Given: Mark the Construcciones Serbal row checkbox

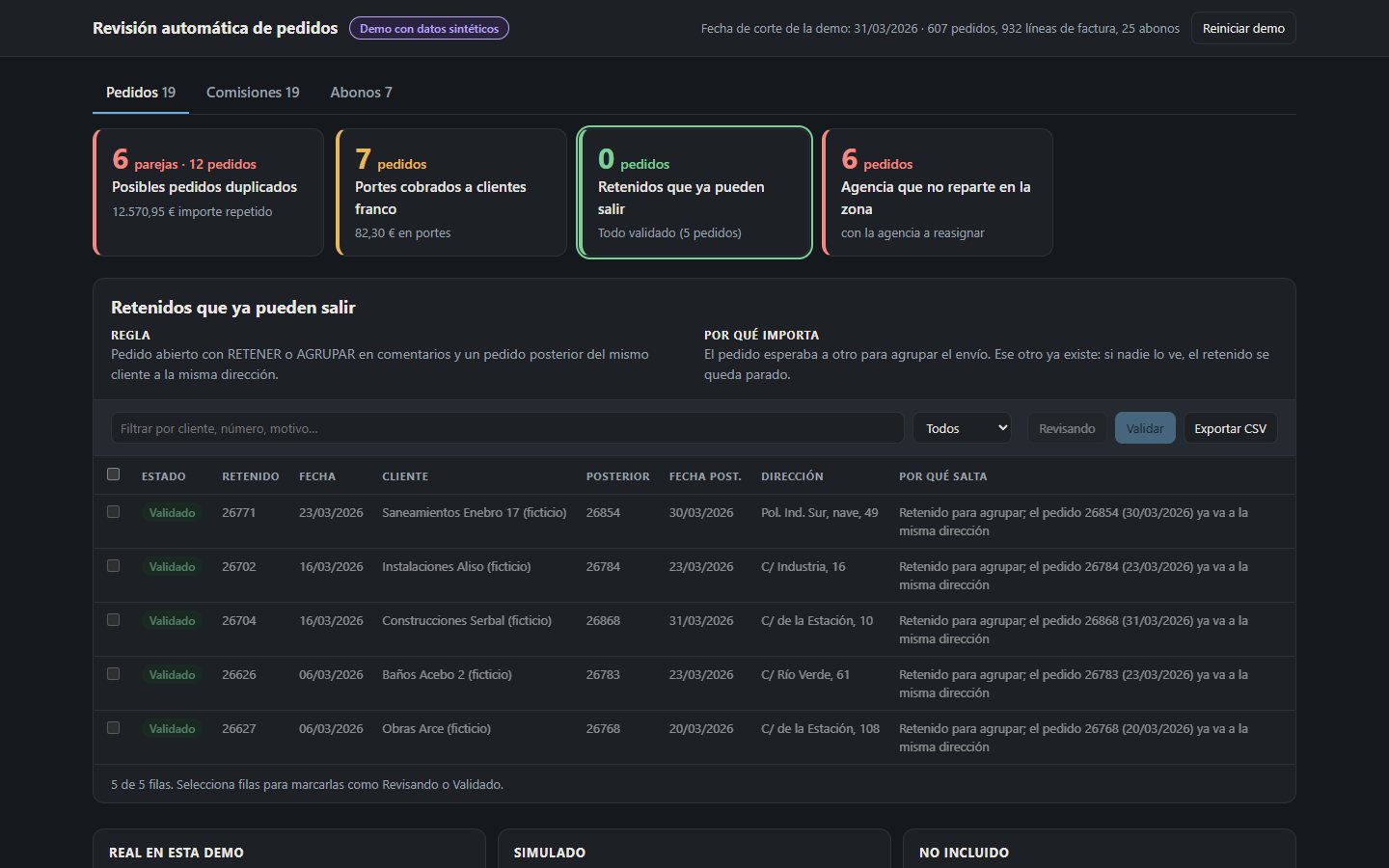Looking at the screenshot, I should [x=114, y=620].
